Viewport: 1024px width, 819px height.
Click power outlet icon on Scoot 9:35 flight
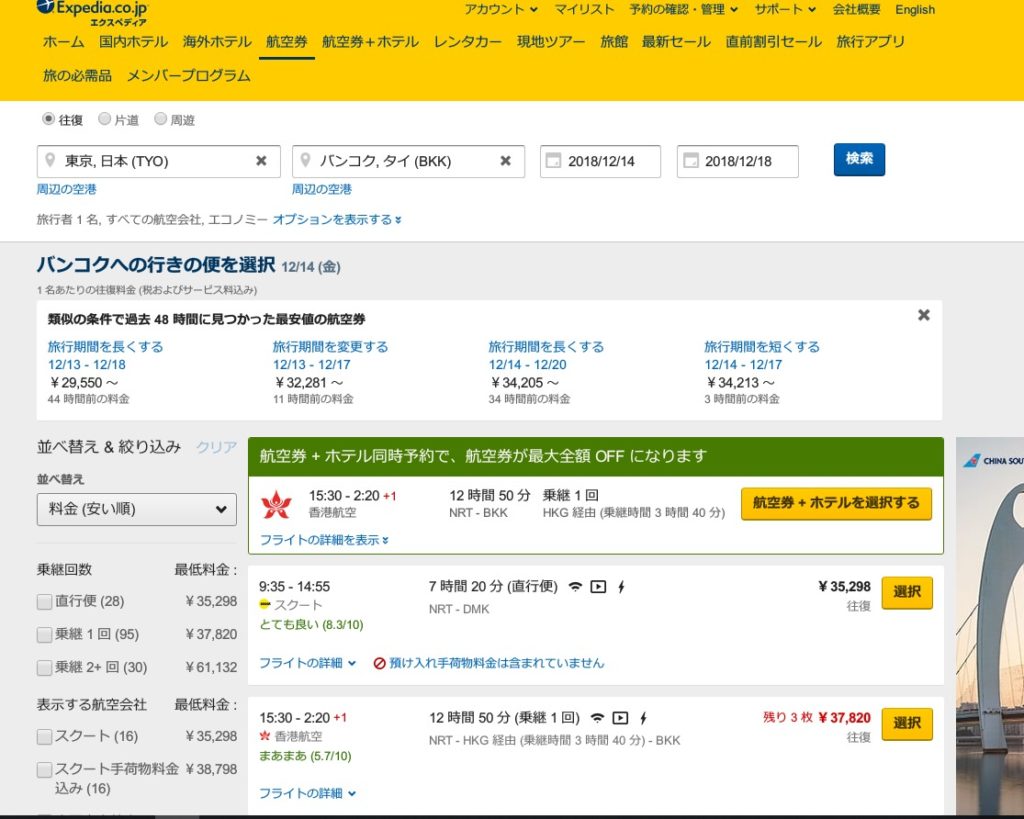pos(621,586)
